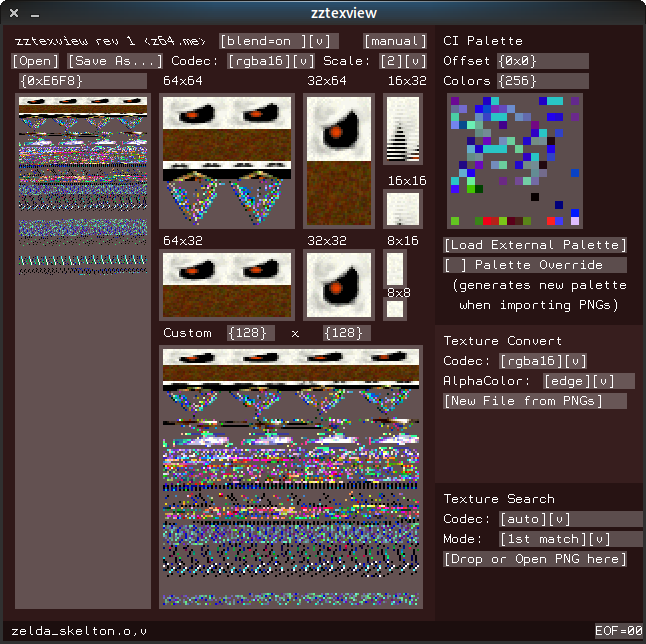Click the [Save As...] button
The width and height of the screenshot is (646, 644).
(x=115, y=61)
